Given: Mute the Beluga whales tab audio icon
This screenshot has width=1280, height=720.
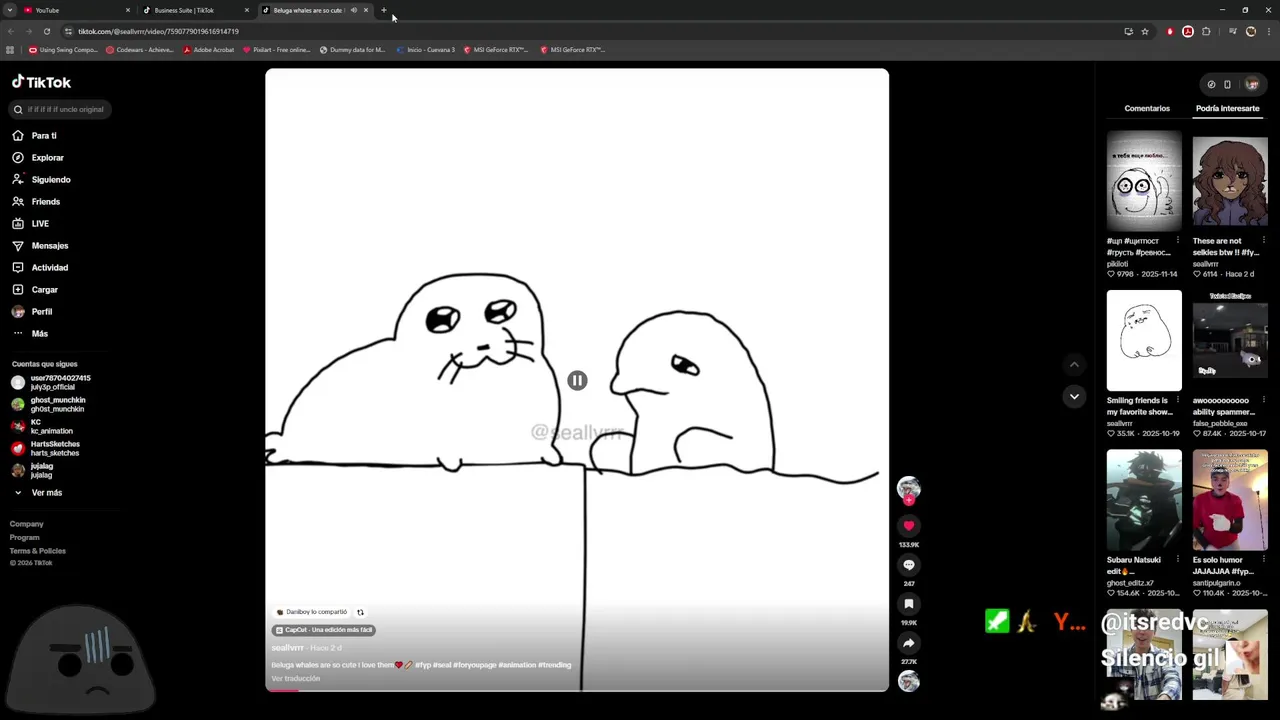Looking at the screenshot, I should click(353, 10).
